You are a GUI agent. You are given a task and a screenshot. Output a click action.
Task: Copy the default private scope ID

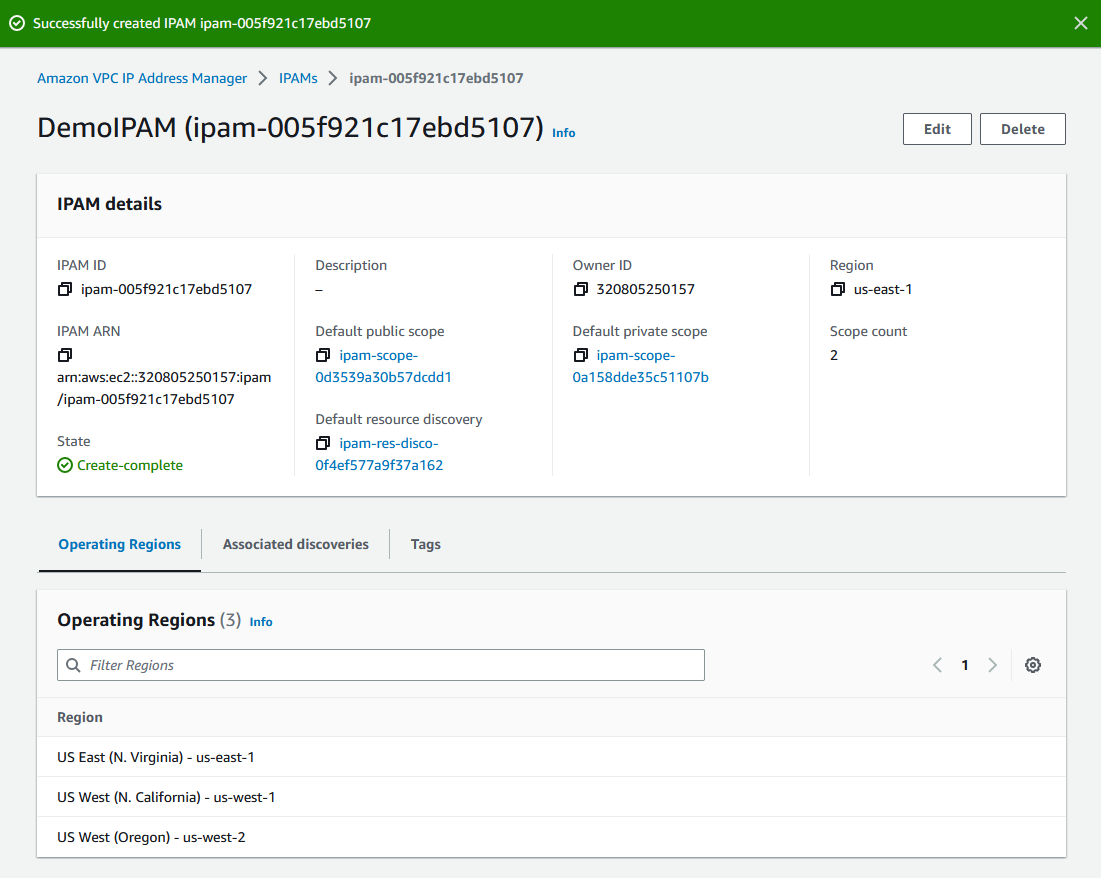(581, 355)
